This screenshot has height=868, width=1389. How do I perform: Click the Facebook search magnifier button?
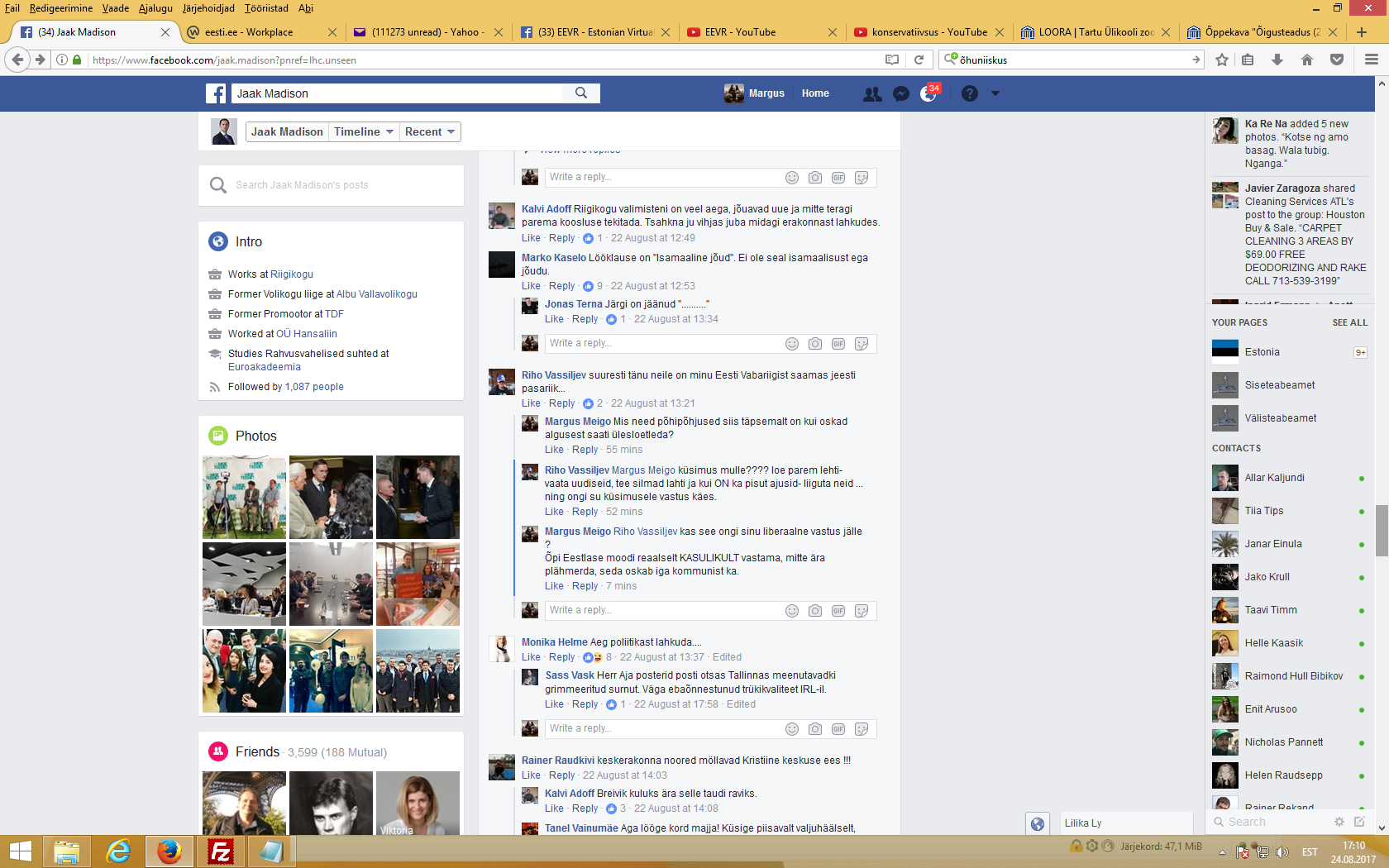click(581, 93)
